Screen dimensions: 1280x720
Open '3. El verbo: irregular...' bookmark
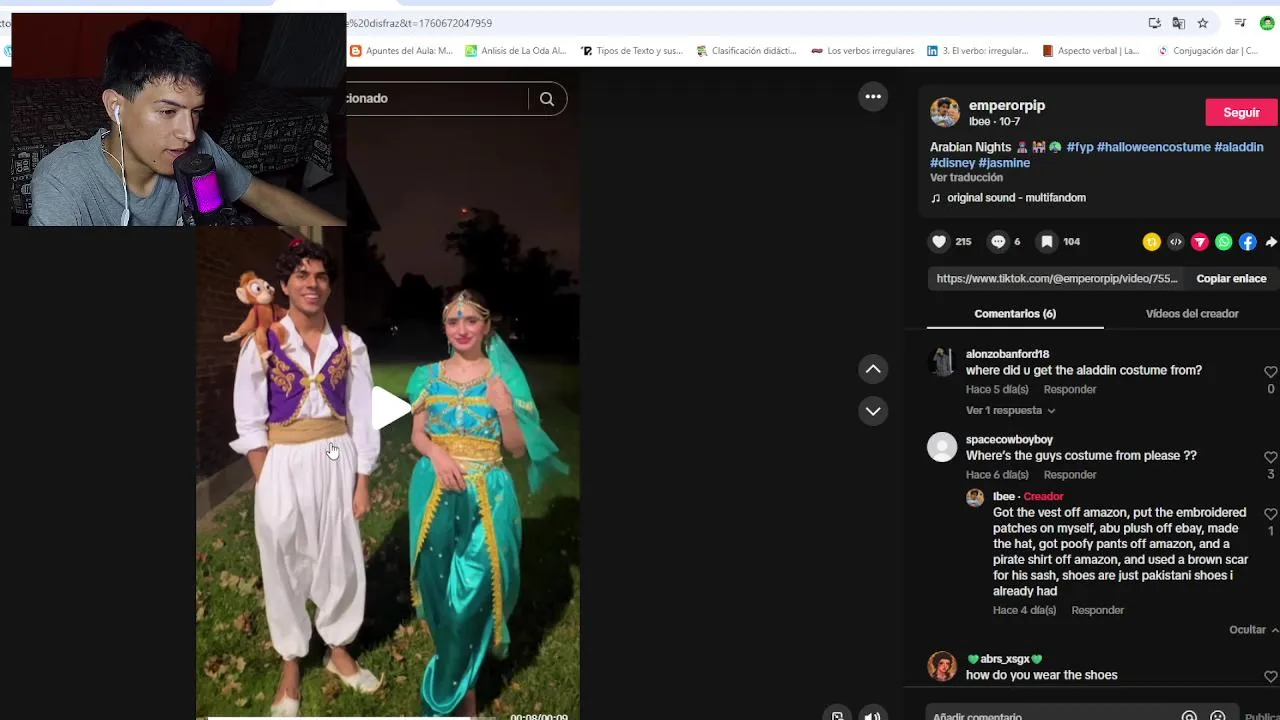coord(977,51)
